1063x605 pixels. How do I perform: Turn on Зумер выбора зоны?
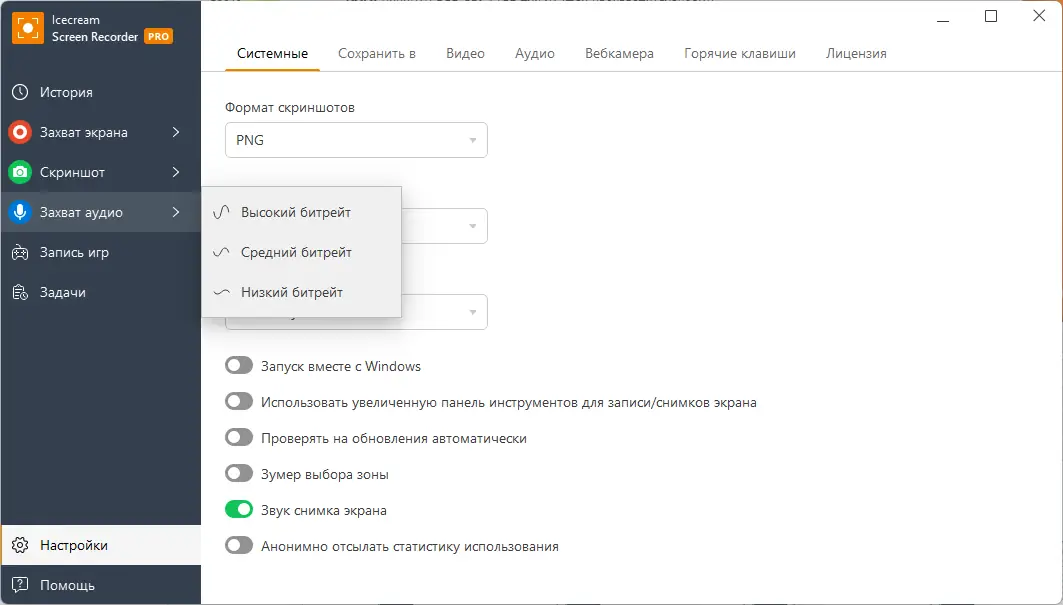(239, 473)
